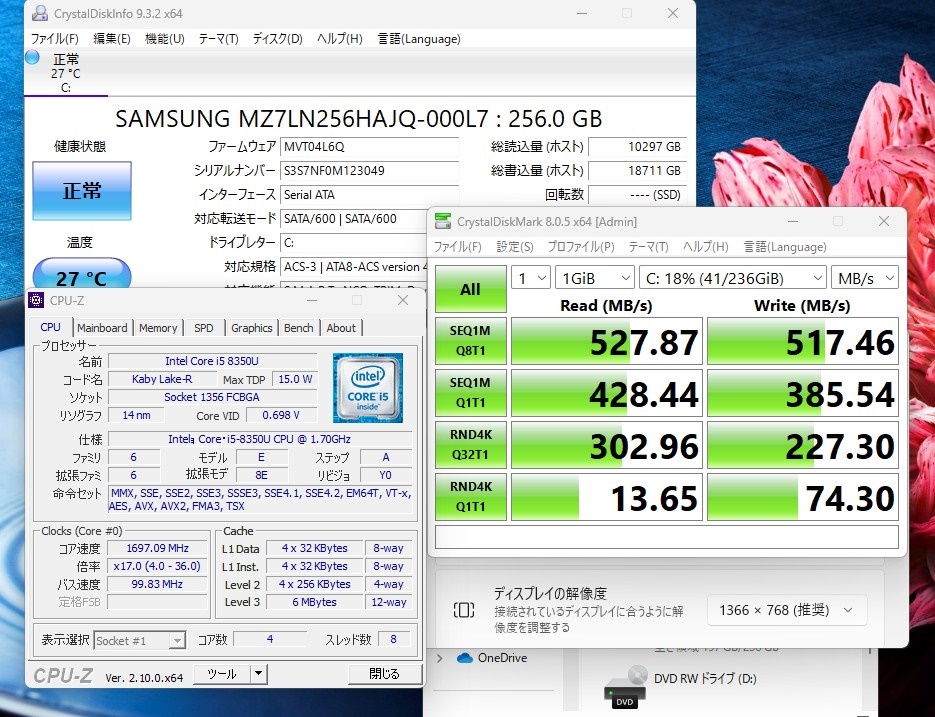The image size is (935, 717).
Task: Open 設定 menu in CrystalDiskMark
Action: pos(515,246)
